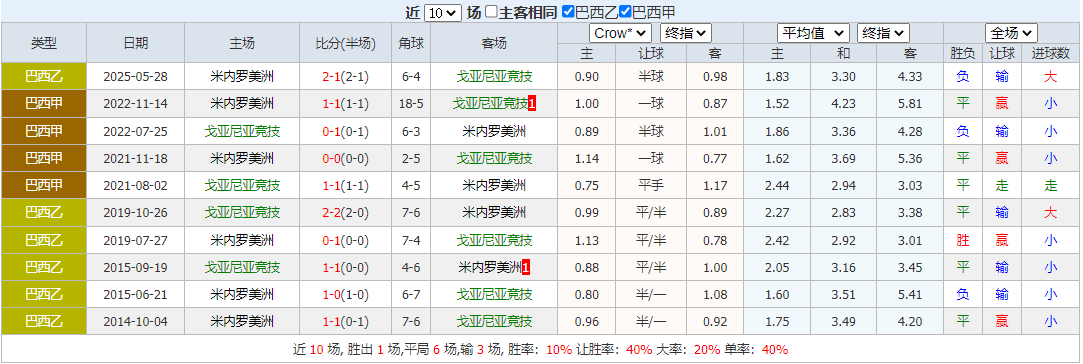Click draw odds 4.23
This screenshot has height=364, width=1083.
[843, 104]
